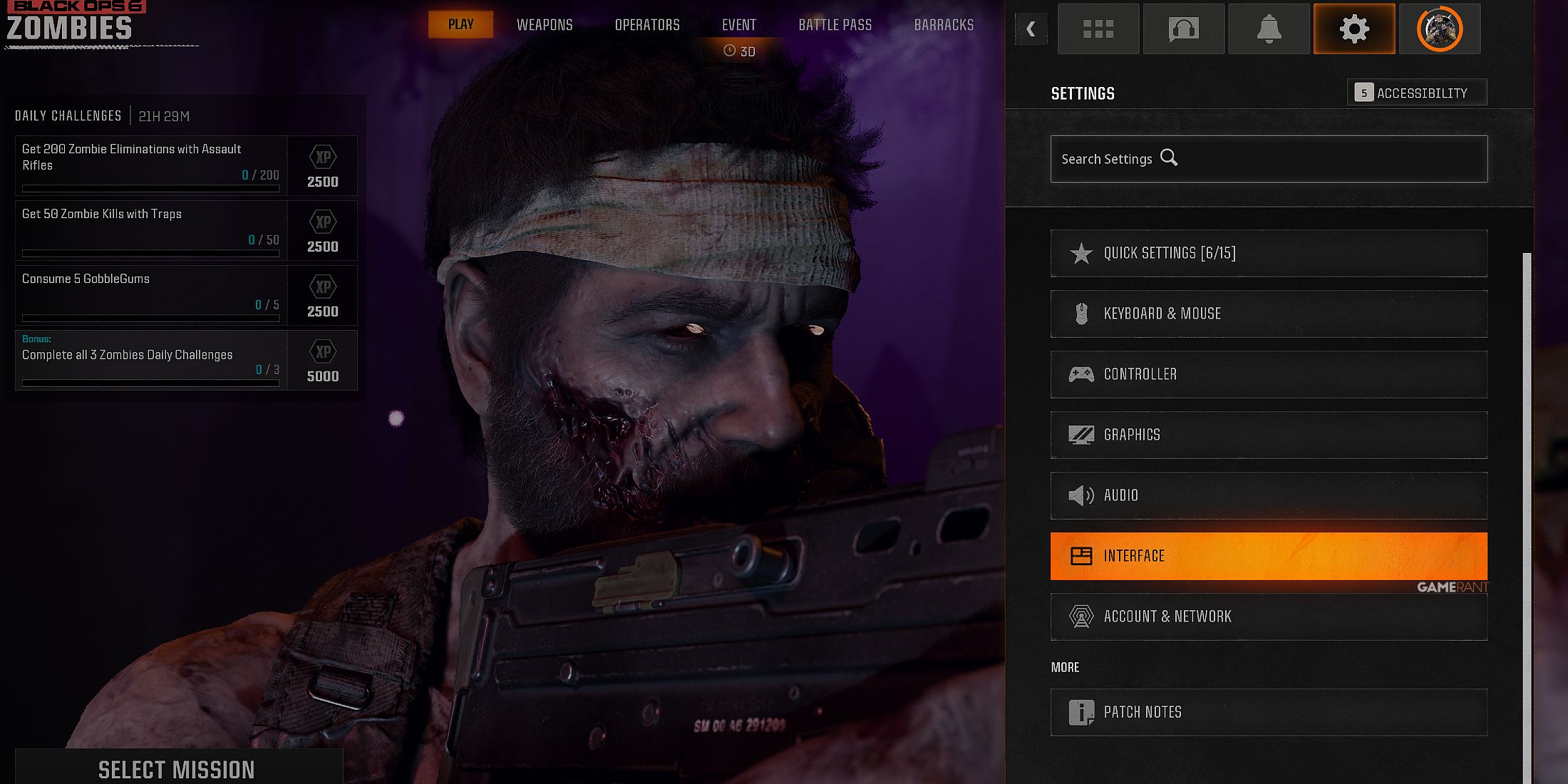
Task: Open the Graphics settings
Action: (x=1269, y=435)
